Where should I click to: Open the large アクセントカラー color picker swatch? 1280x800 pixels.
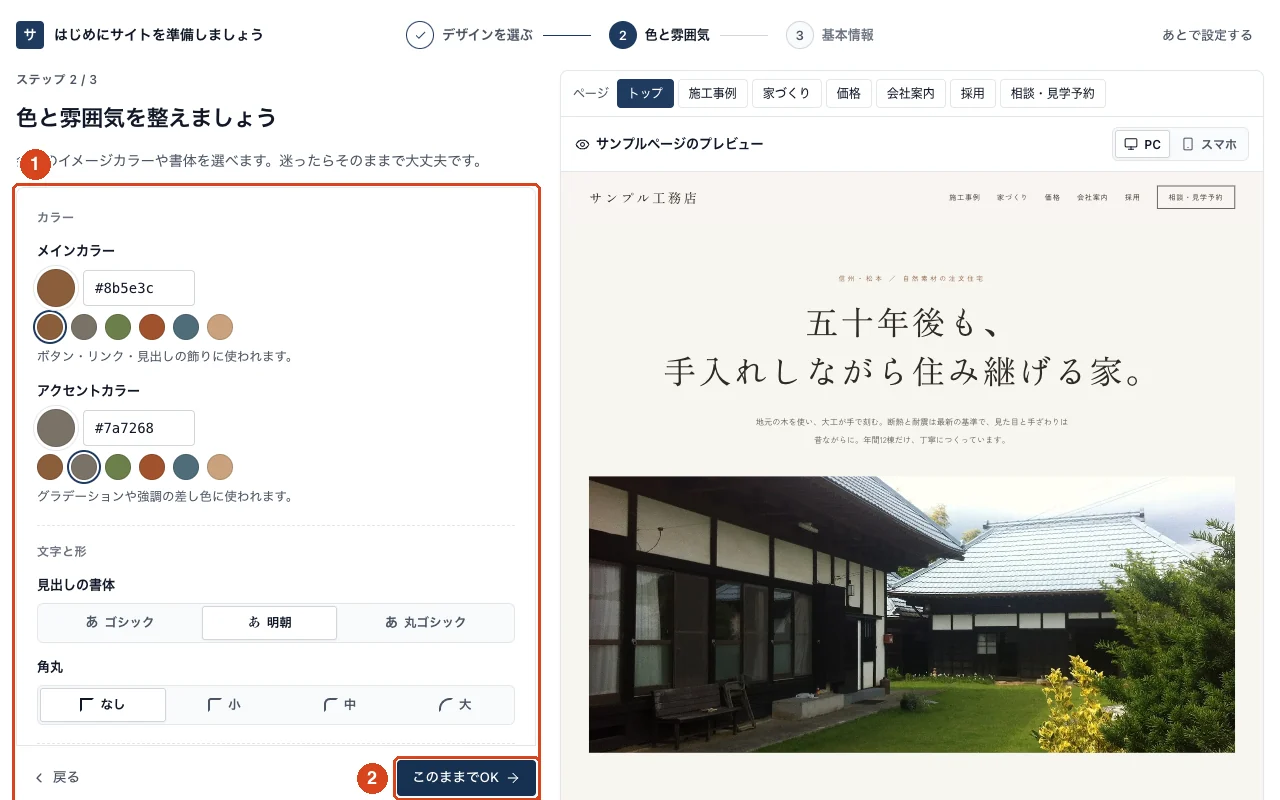pyautogui.click(x=56, y=428)
